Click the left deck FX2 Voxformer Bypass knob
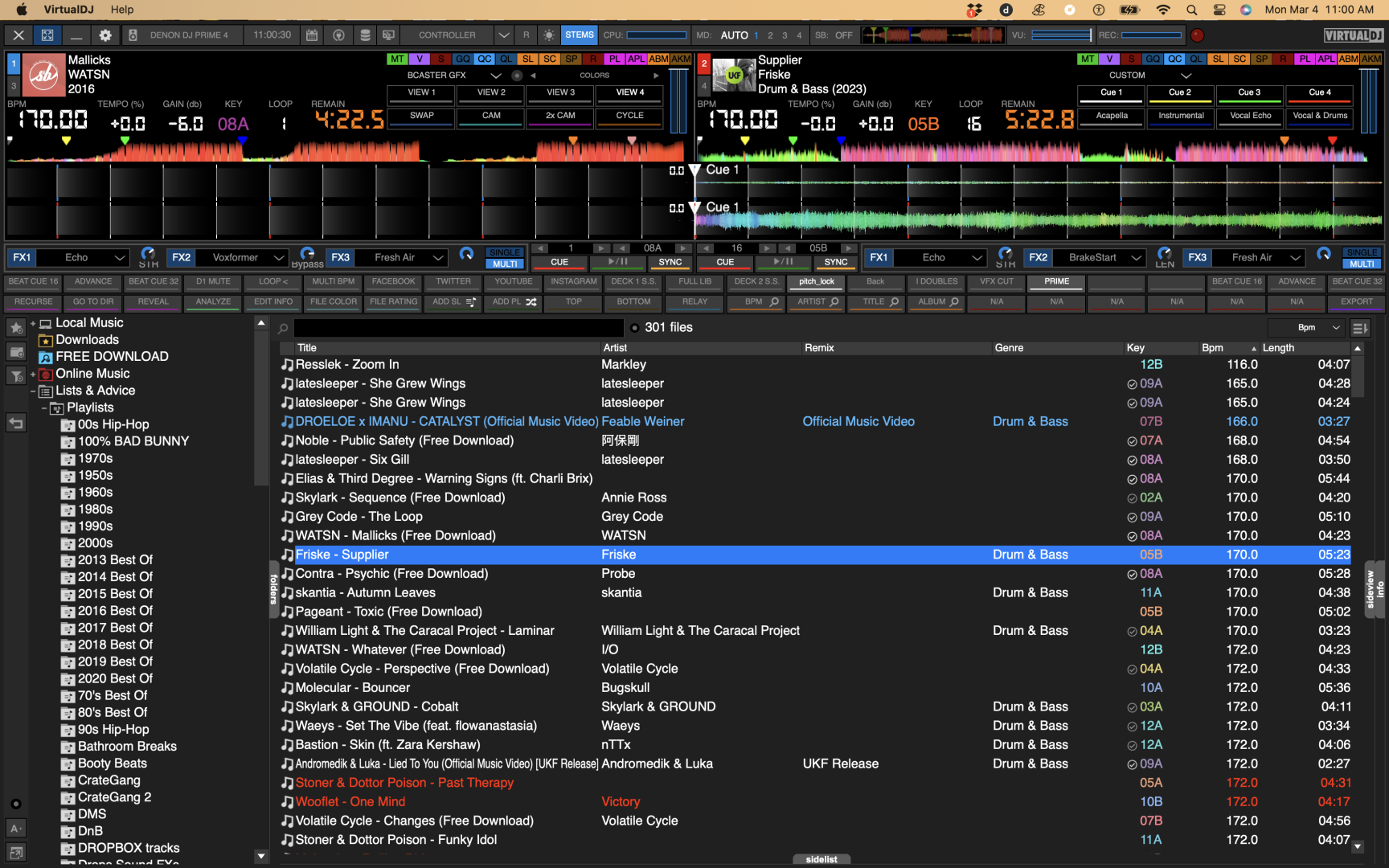 pyautogui.click(x=307, y=254)
